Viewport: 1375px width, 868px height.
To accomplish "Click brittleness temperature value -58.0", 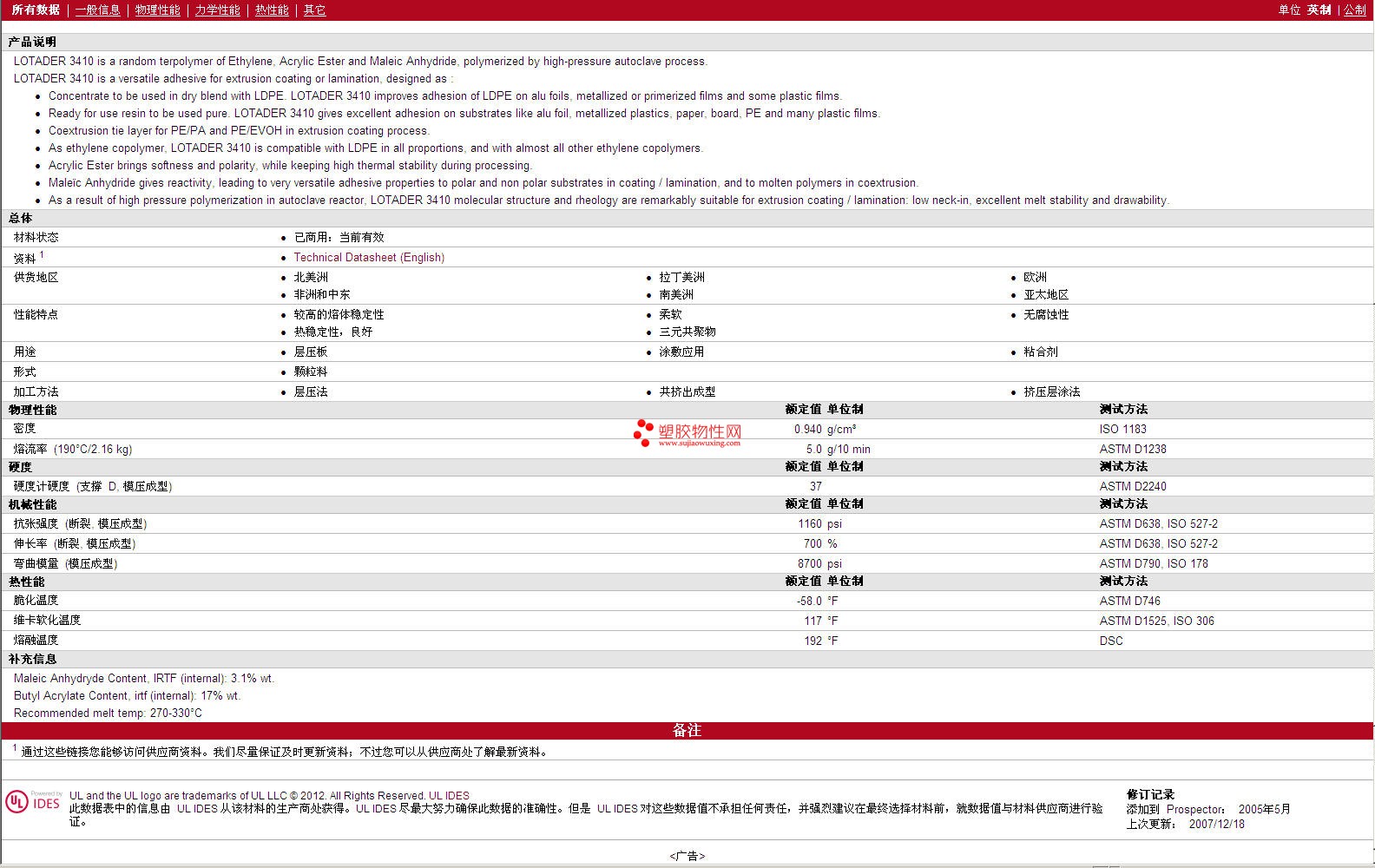I will (809, 601).
